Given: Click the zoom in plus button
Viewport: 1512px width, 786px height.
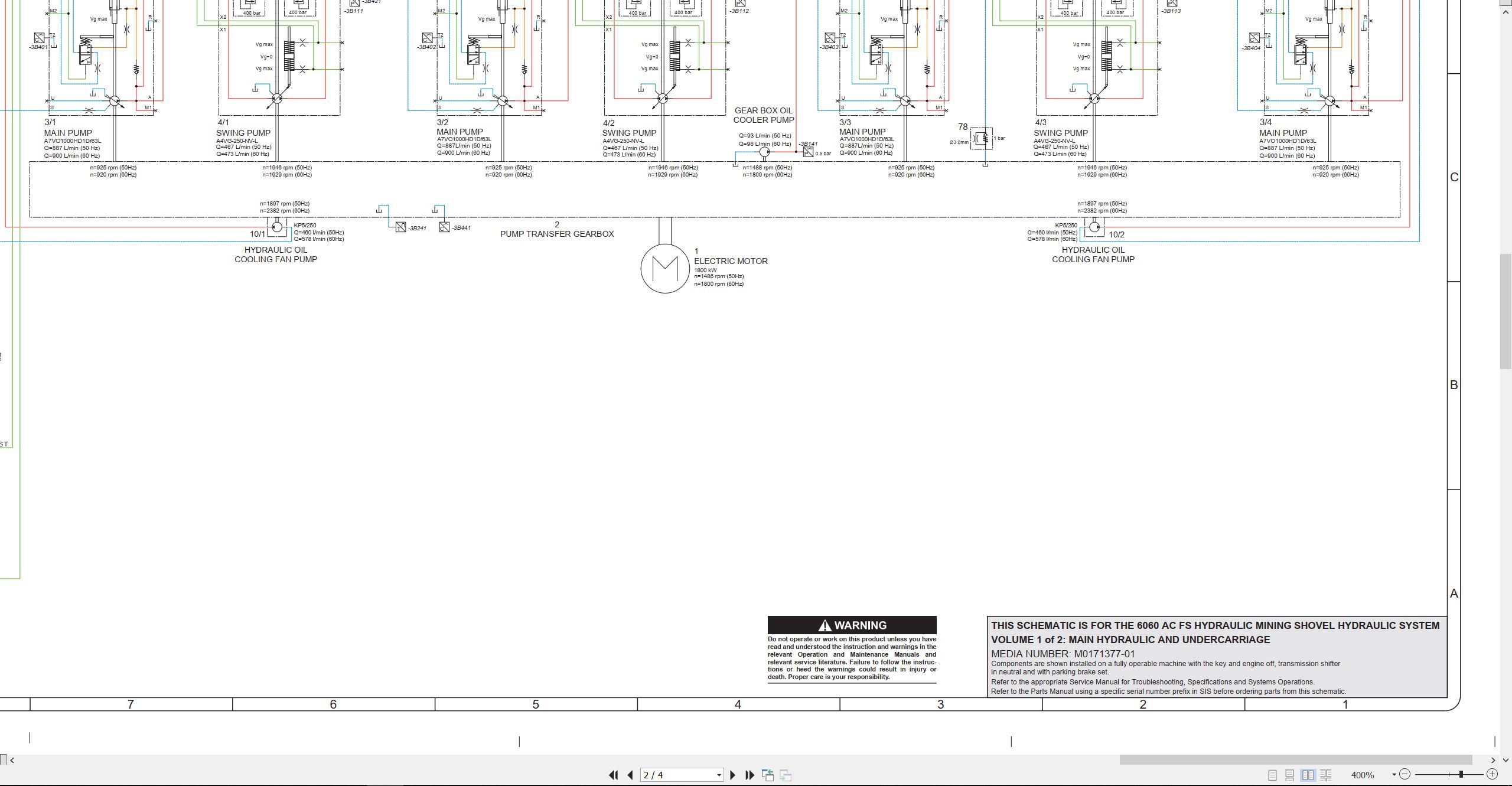Looking at the screenshot, I should tap(1492, 774).
